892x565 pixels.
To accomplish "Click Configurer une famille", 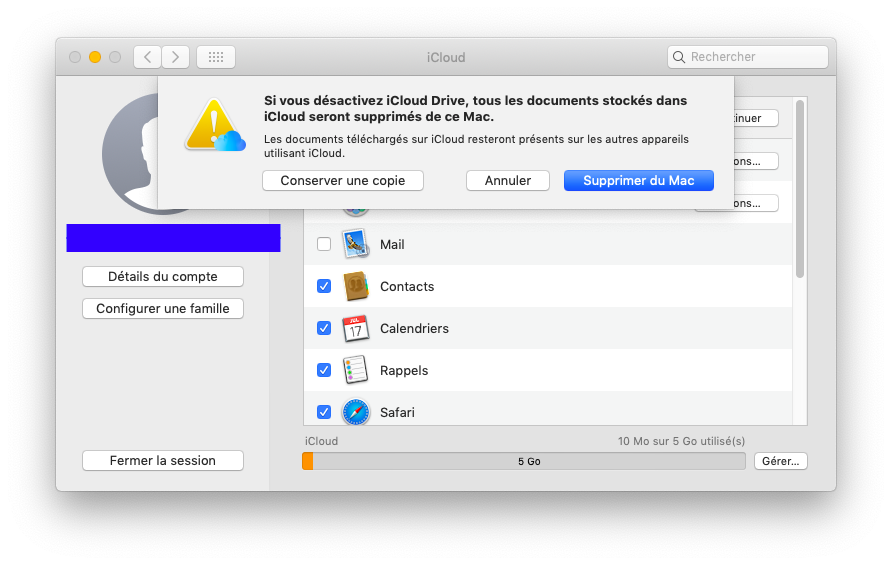I will pyautogui.click(x=163, y=308).
